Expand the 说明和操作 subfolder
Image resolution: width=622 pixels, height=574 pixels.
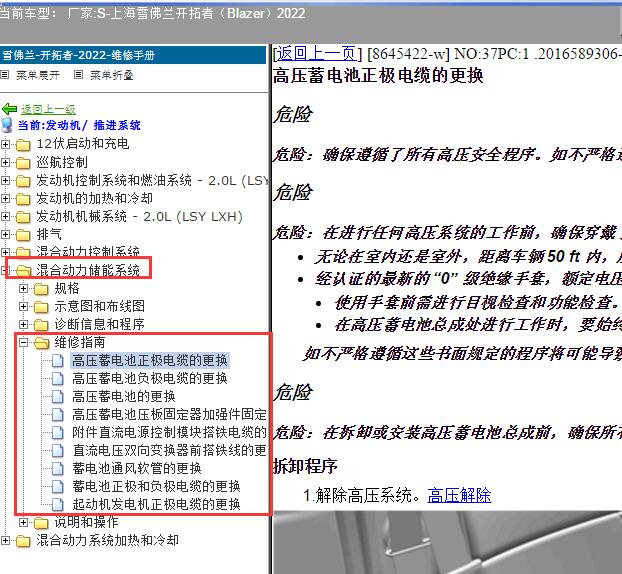pyautogui.click(x=23, y=522)
